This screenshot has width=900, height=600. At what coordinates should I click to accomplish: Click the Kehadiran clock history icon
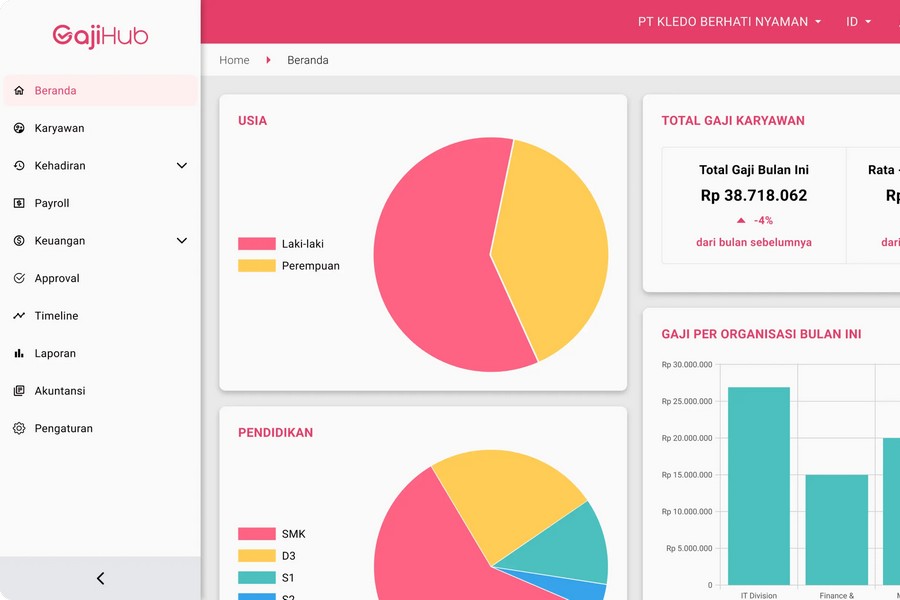click(x=19, y=166)
